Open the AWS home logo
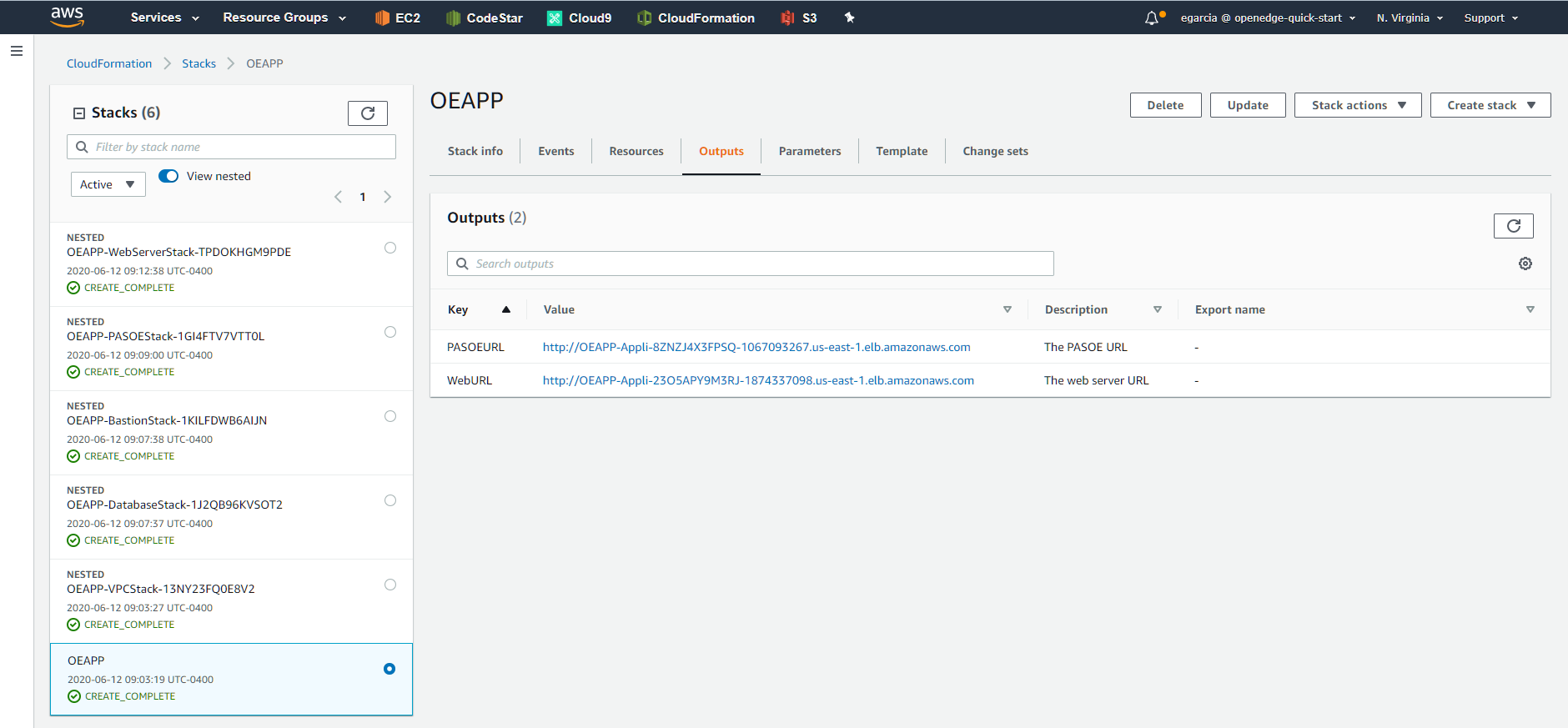 (x=68, y=17)
